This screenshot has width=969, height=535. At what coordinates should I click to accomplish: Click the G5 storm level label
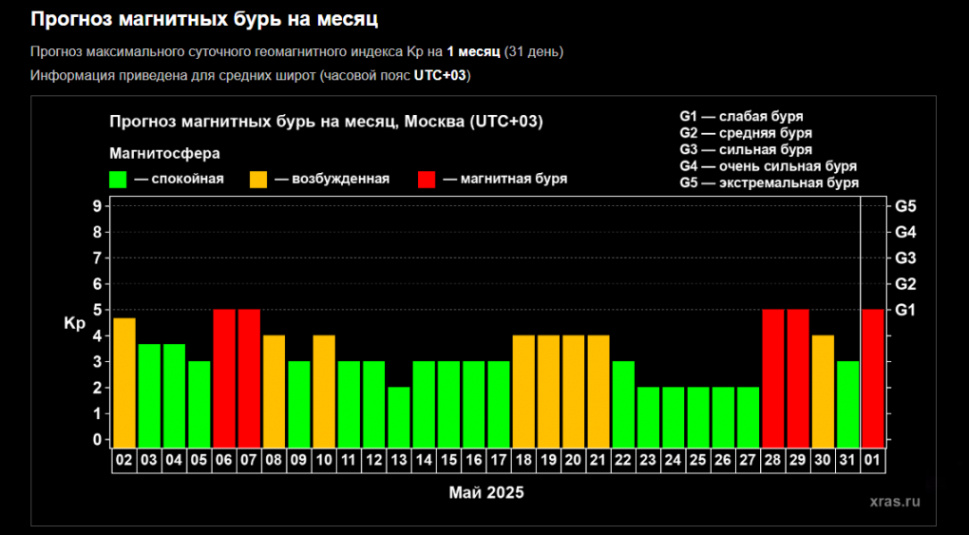[905, 206]
